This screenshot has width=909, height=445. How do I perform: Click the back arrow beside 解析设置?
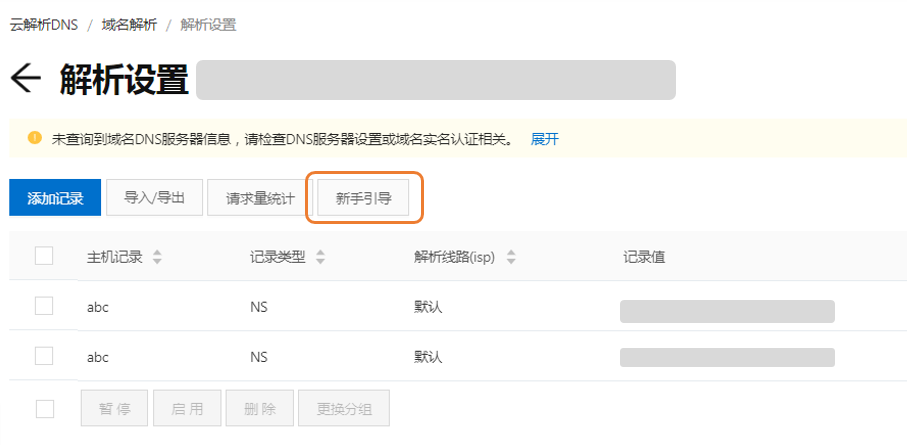coord(26,80)
